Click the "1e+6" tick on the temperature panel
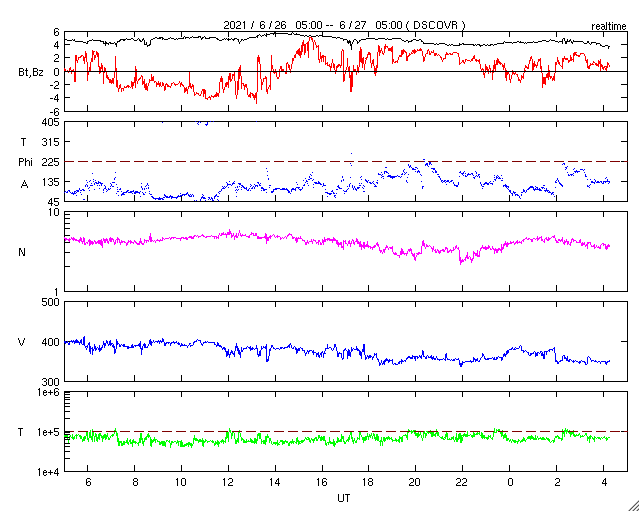The width and height of the screenshot is (640, 512). point(49,392)
